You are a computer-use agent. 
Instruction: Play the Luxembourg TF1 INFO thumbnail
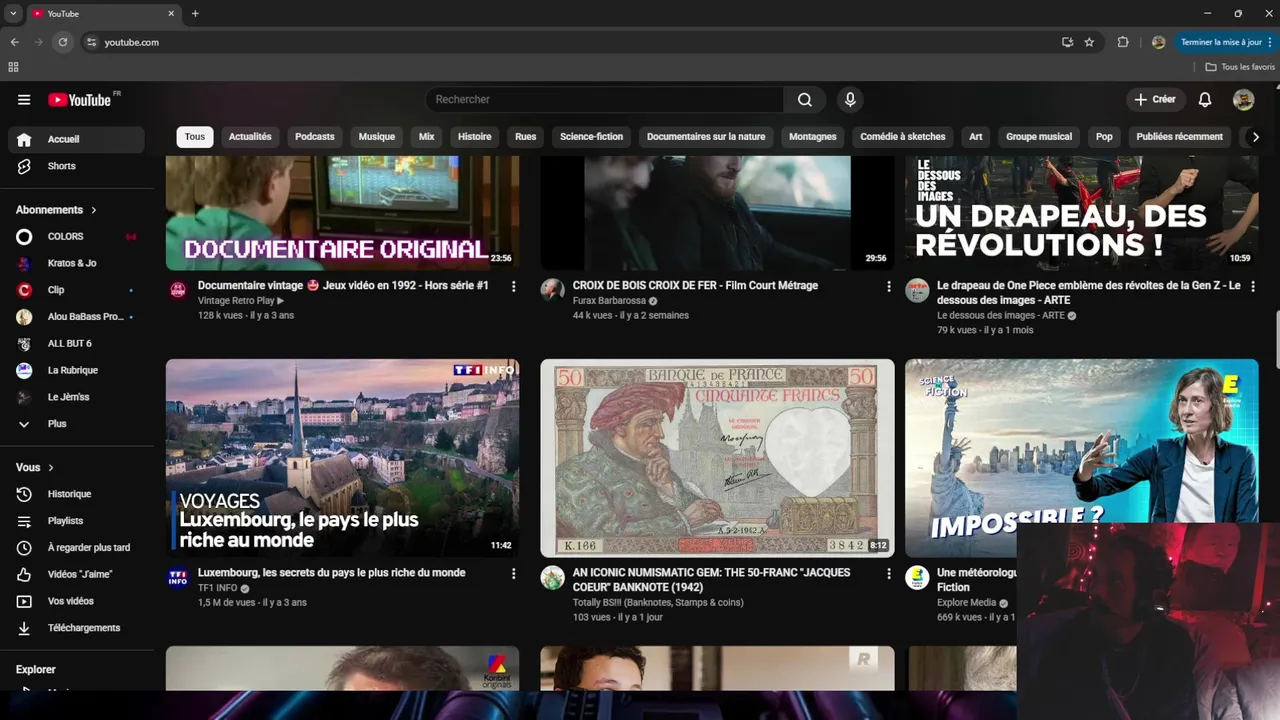tap(342, 458)
